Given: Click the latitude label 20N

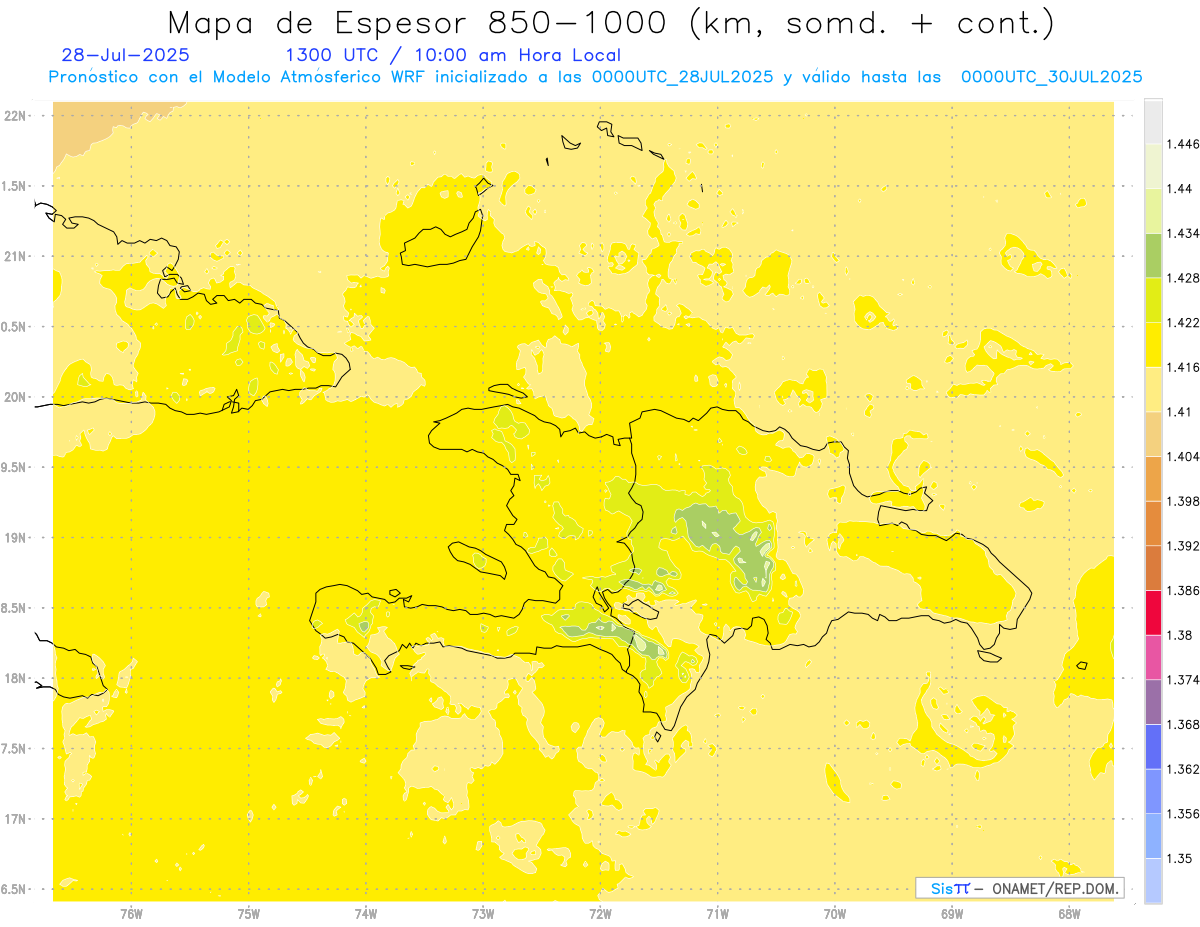Looking at the screenshot, I should 14,397.
